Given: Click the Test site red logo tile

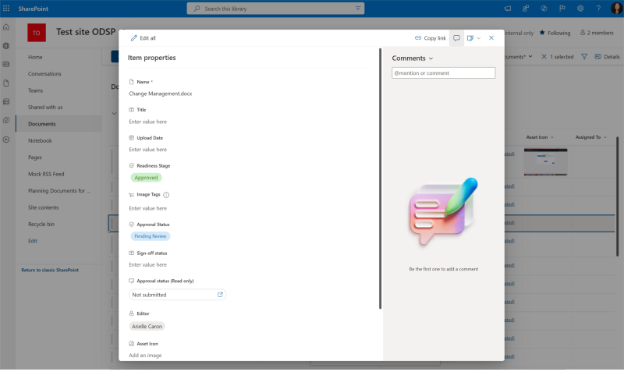Looking at the screenshot, I should pos(37,33).
